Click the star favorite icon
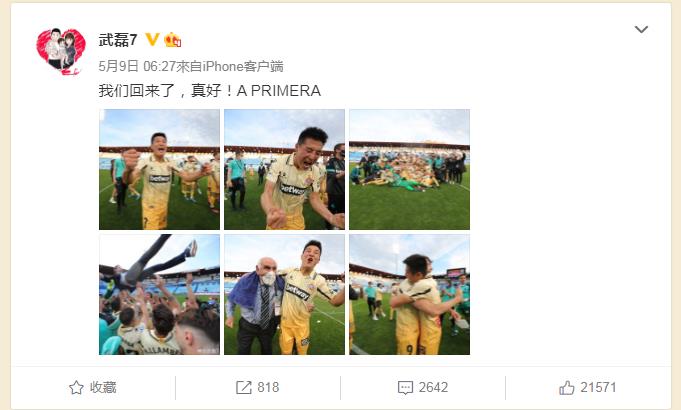681x410 pixels. (x=76, y=387)
